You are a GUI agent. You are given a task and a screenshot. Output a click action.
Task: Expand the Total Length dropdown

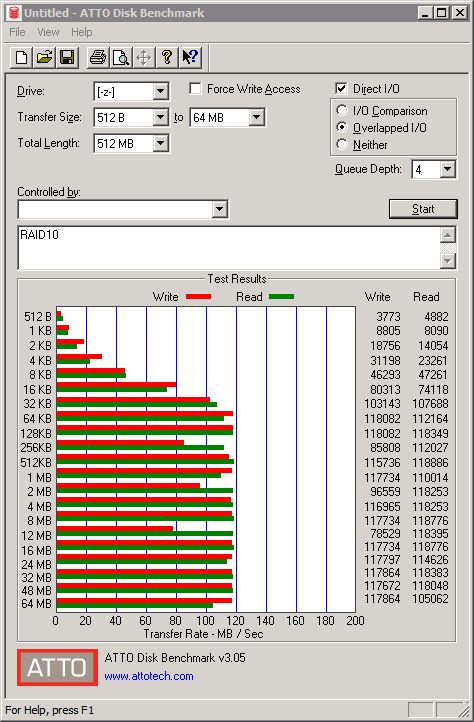click(160, 143)
